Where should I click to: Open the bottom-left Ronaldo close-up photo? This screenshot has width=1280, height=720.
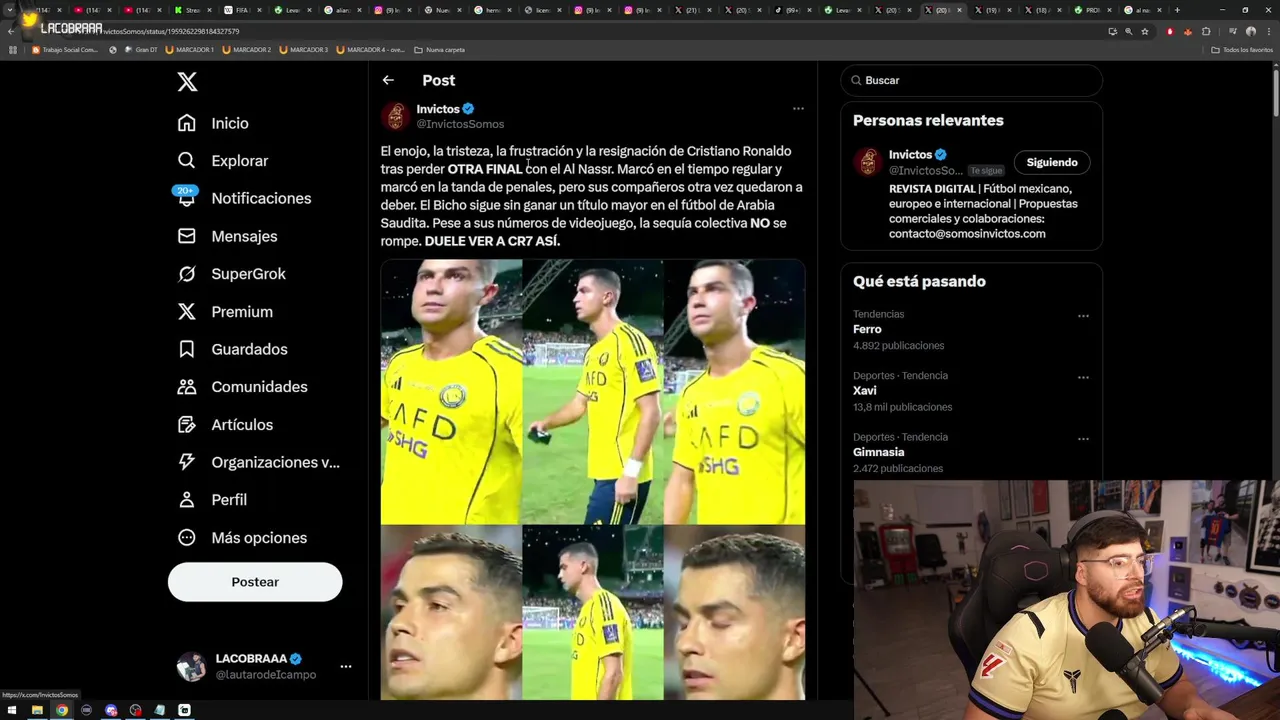451,613
